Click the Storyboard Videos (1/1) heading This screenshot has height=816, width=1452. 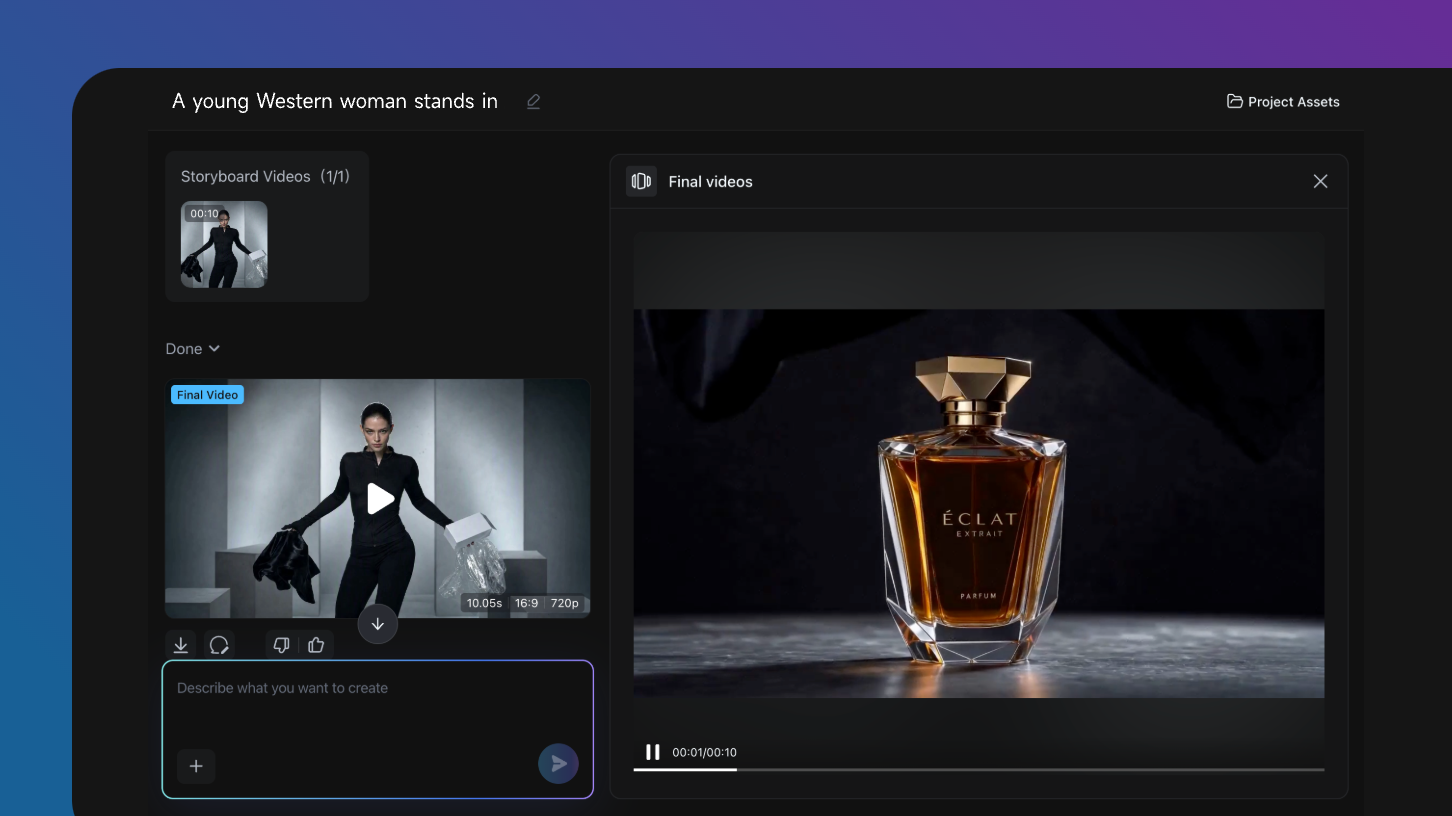[265, 176]
